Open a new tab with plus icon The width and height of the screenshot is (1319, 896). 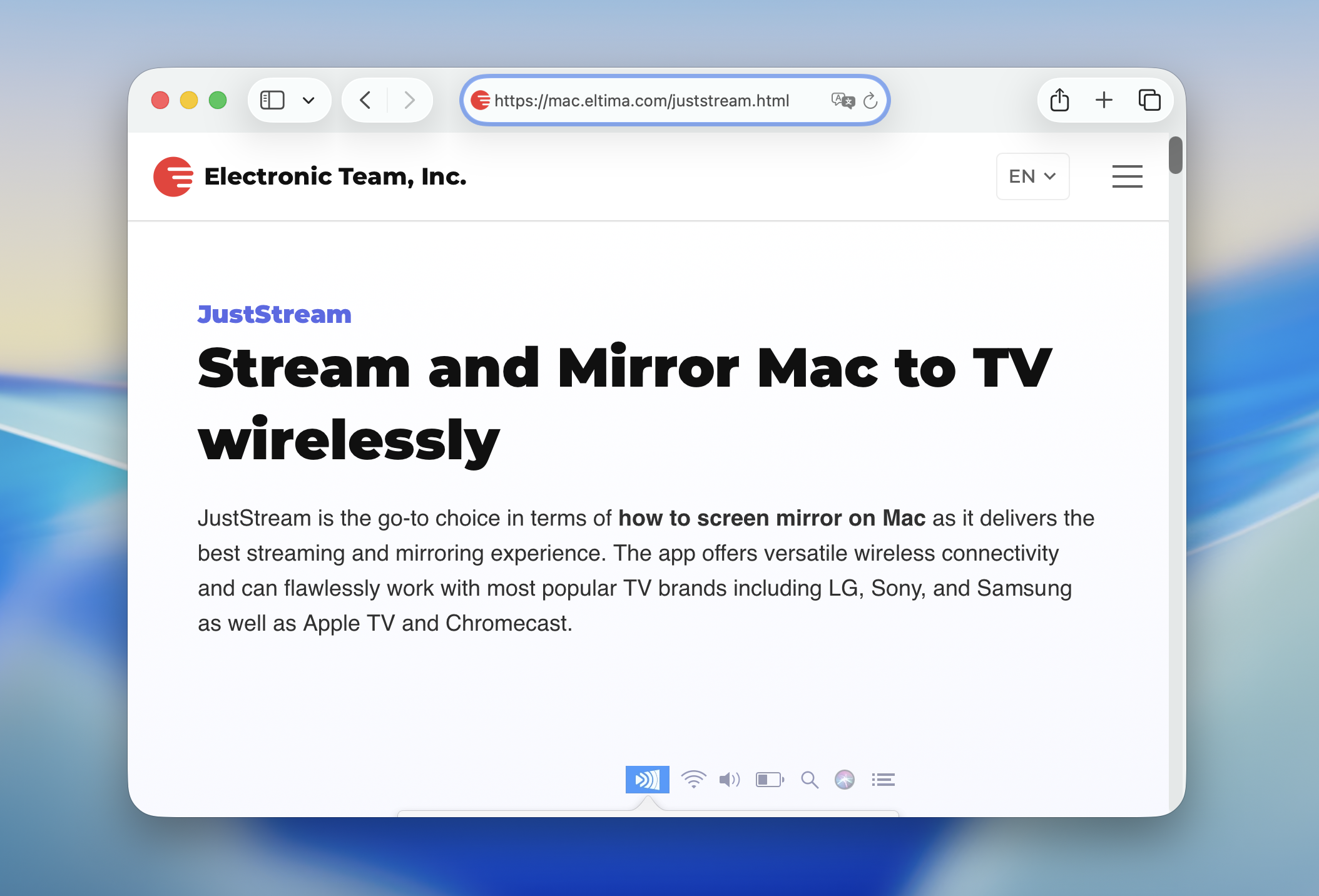click(1104, 100)
